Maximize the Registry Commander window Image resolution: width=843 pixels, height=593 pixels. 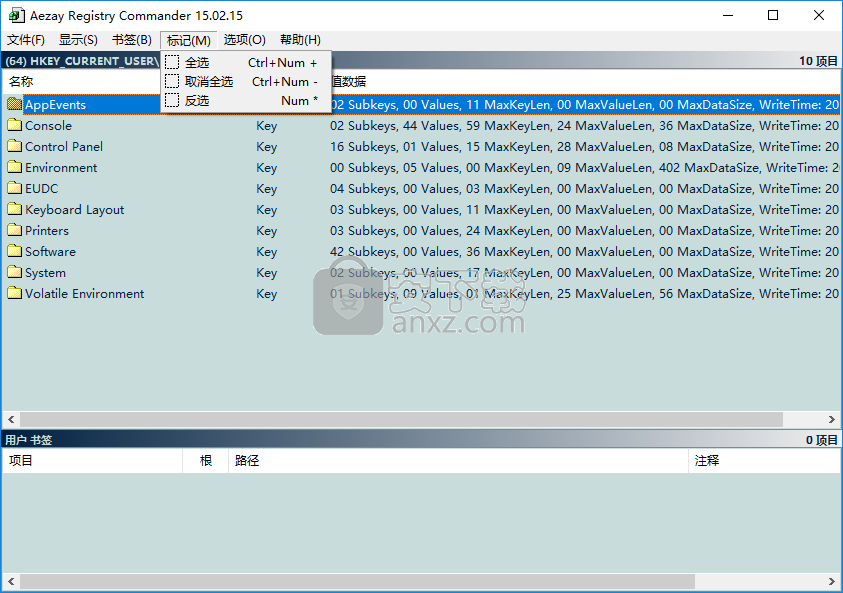pyautogui.click(x=773, y=15)
